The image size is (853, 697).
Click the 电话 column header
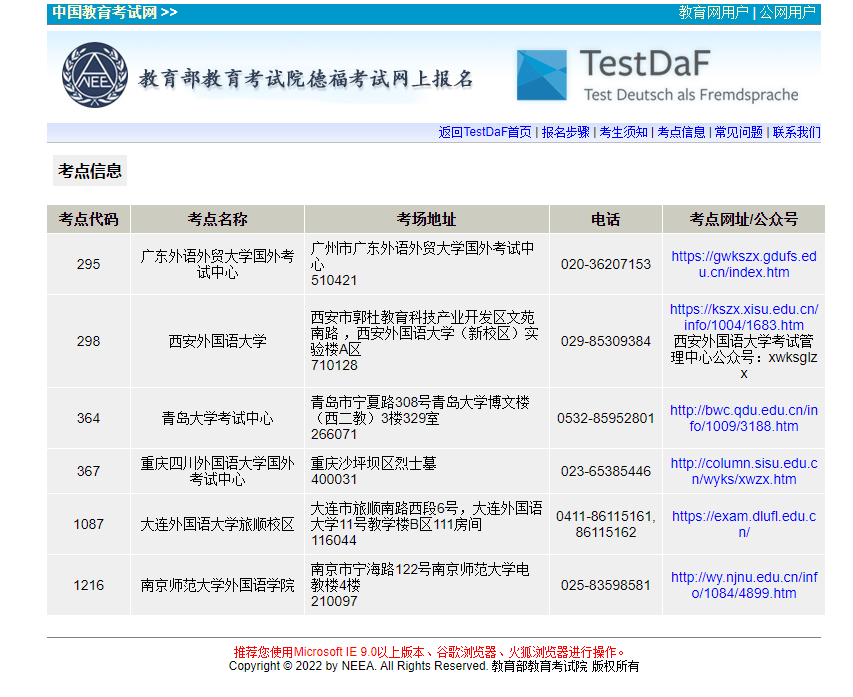click(x=606, y=219)
